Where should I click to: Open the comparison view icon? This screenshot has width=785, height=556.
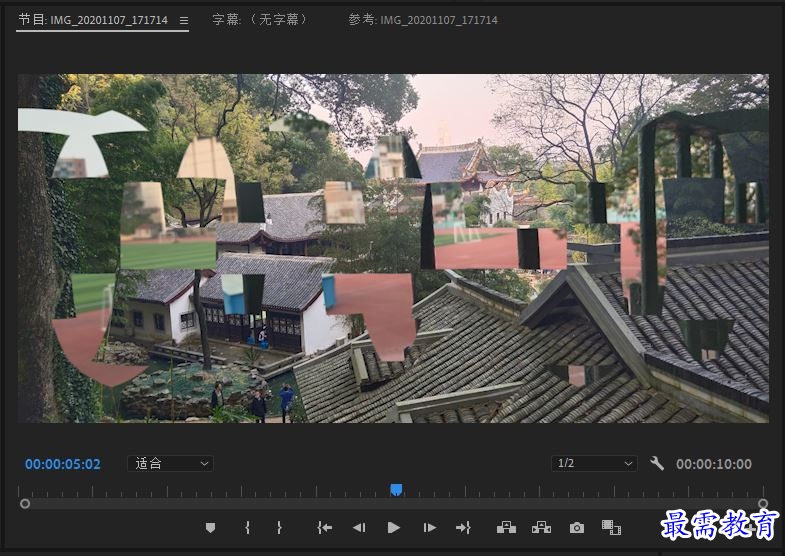coord(611,527)
